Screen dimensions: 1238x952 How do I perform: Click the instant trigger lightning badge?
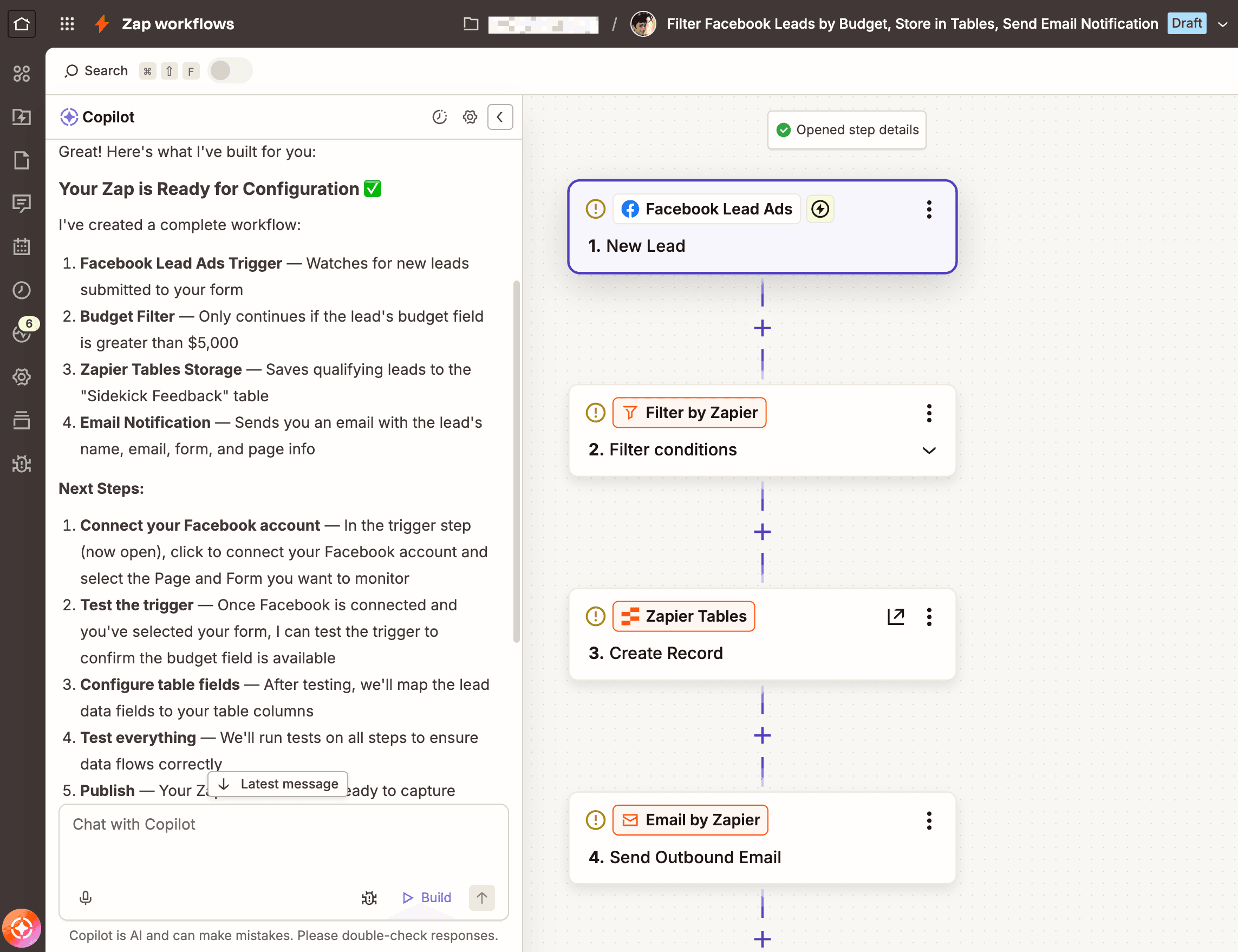point(820,209)
